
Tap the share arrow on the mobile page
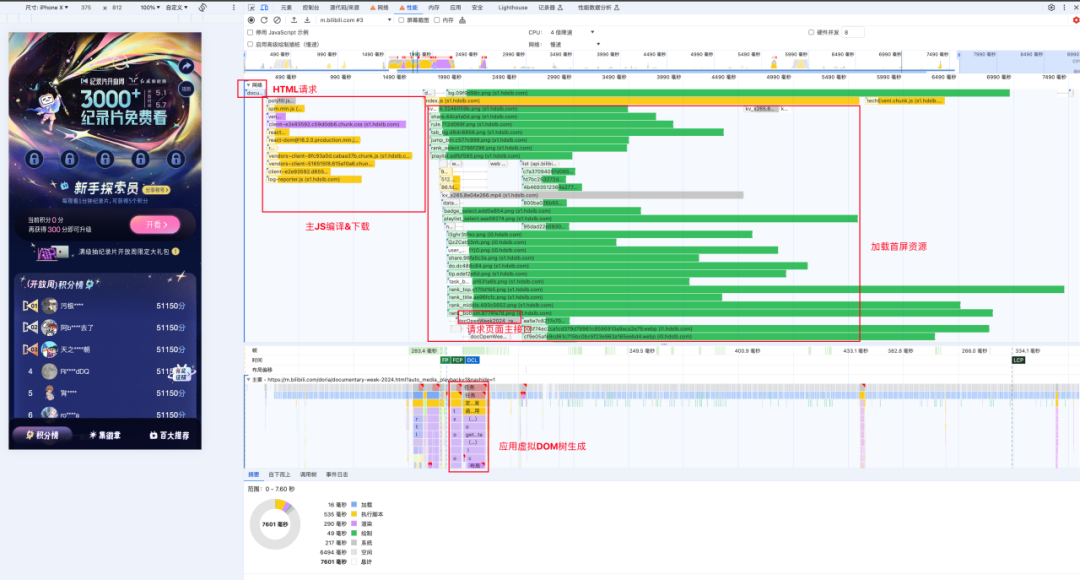[186, 66]
